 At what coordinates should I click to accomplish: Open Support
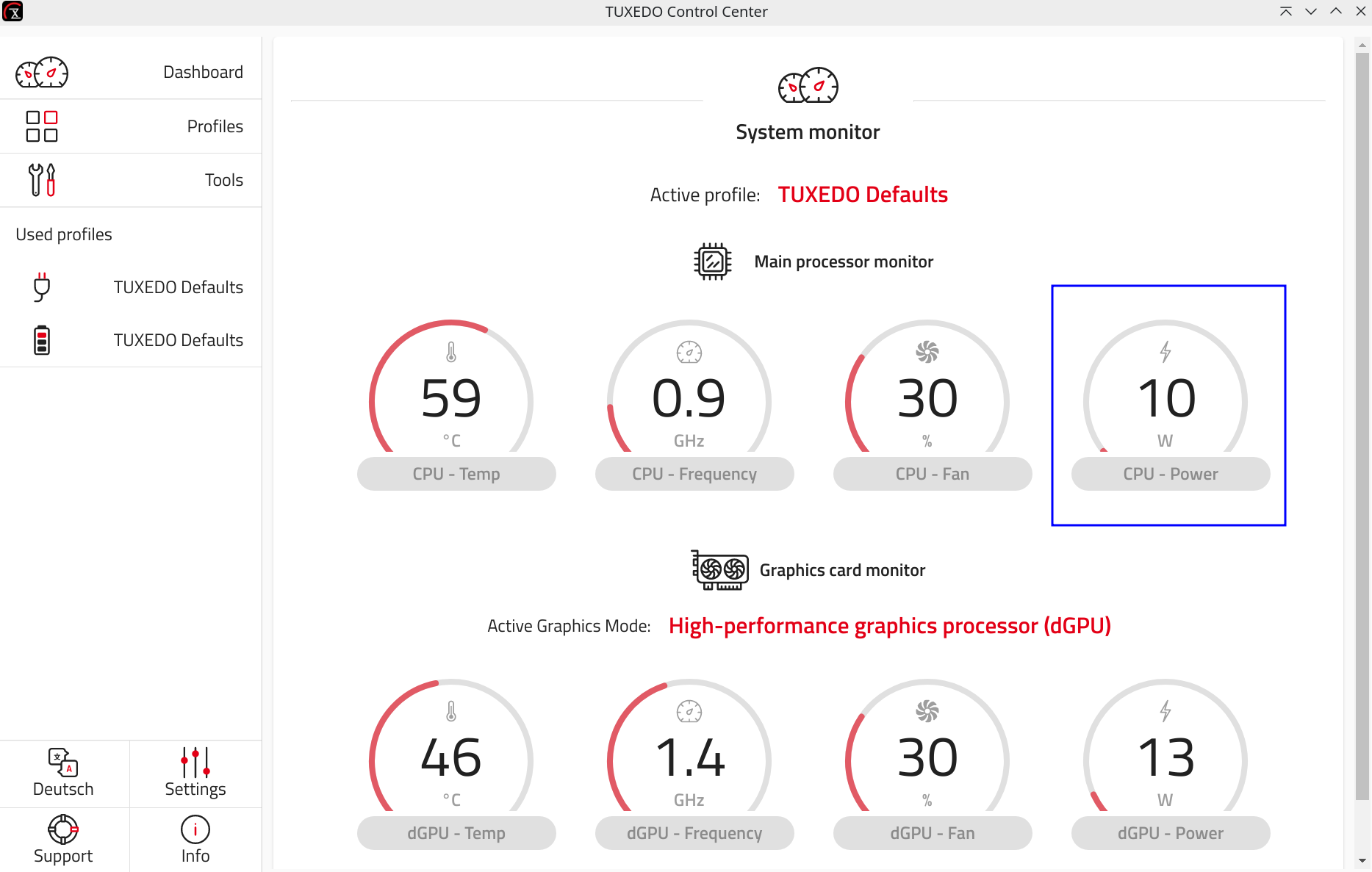[64, 840]
